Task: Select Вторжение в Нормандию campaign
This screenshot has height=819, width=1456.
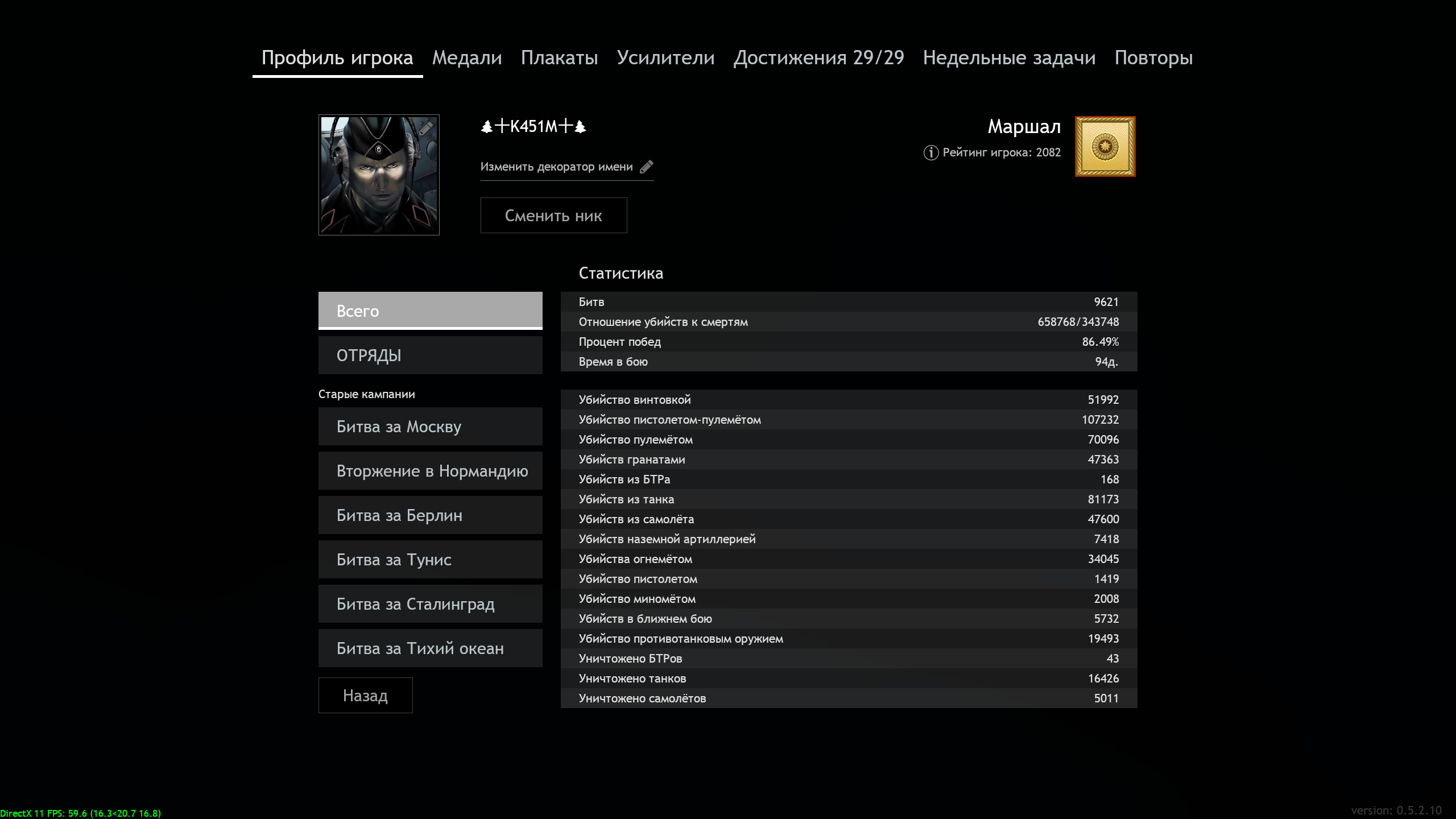Action: [430, 471]
